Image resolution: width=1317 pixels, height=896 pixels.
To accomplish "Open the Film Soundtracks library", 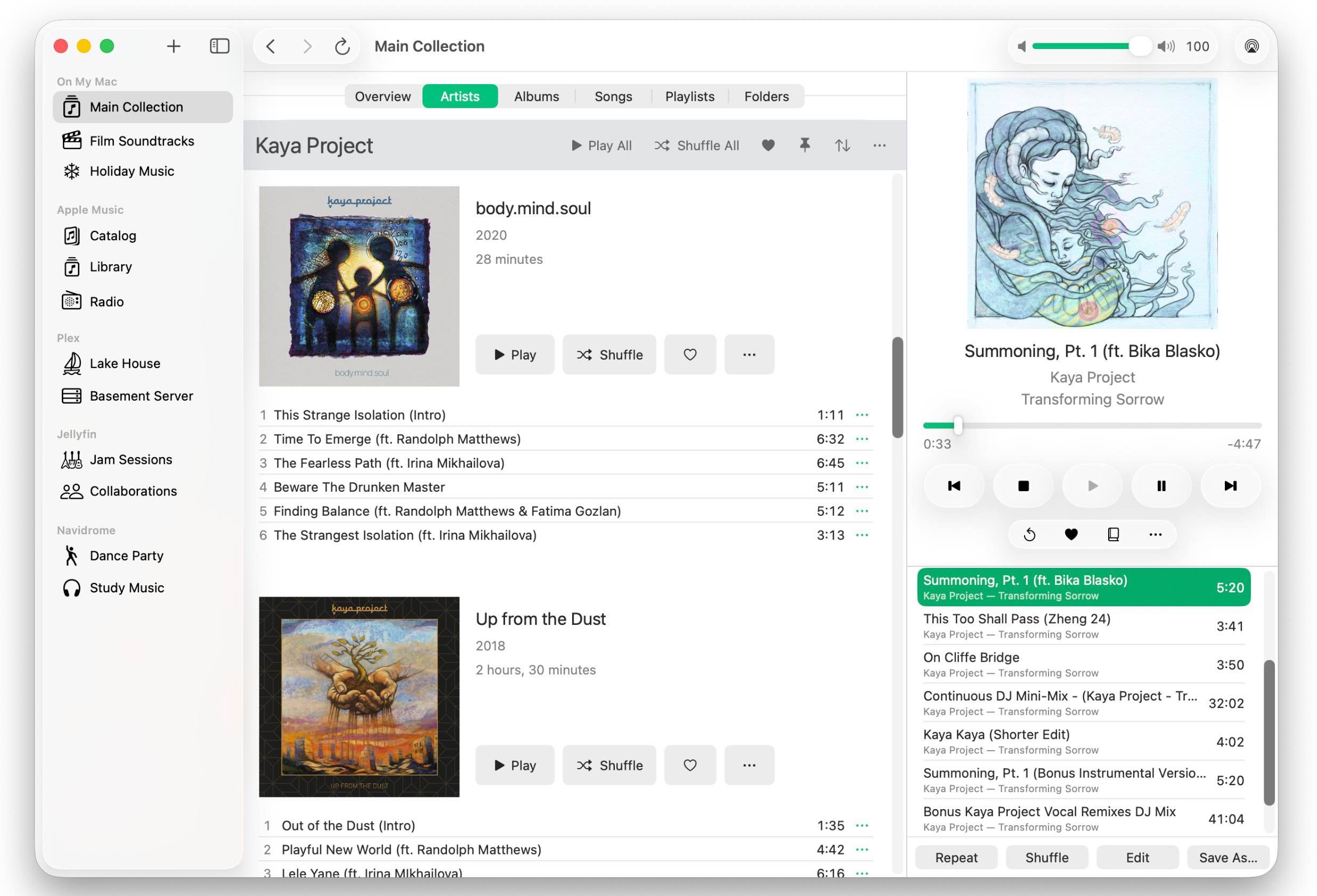I will pos(141,141).
